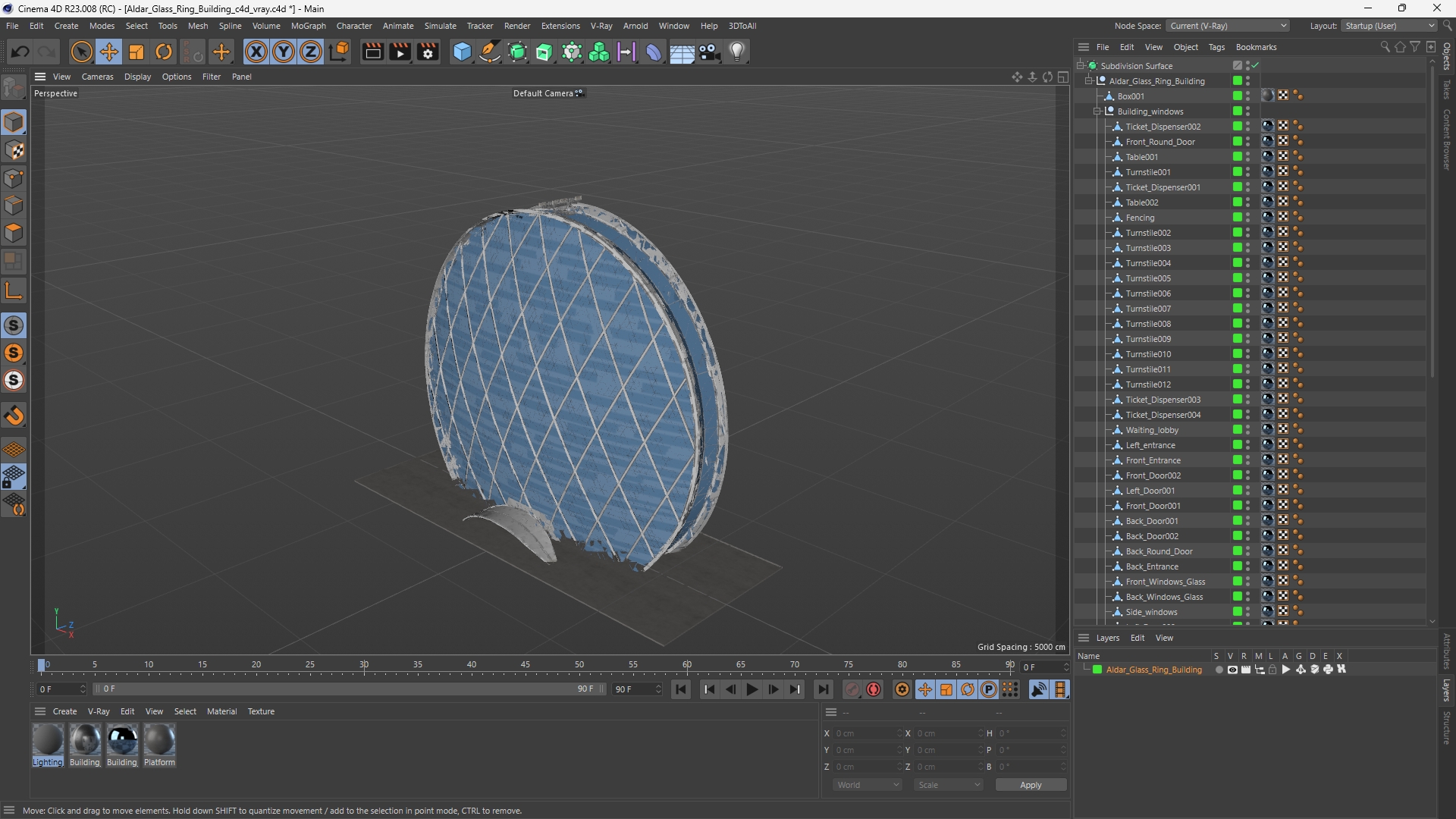Open the Simulate menu
Screen dimensions: 1456x819
coord(440,26)
